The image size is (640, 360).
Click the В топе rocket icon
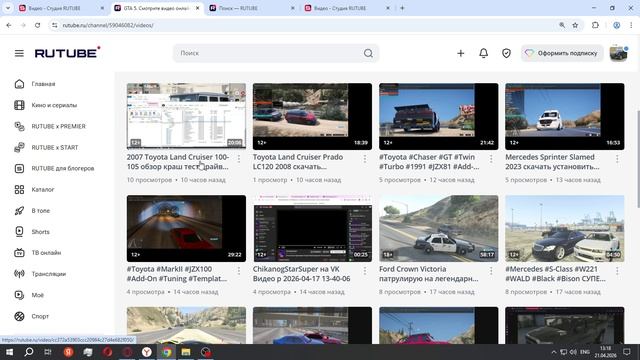(19, 211)
